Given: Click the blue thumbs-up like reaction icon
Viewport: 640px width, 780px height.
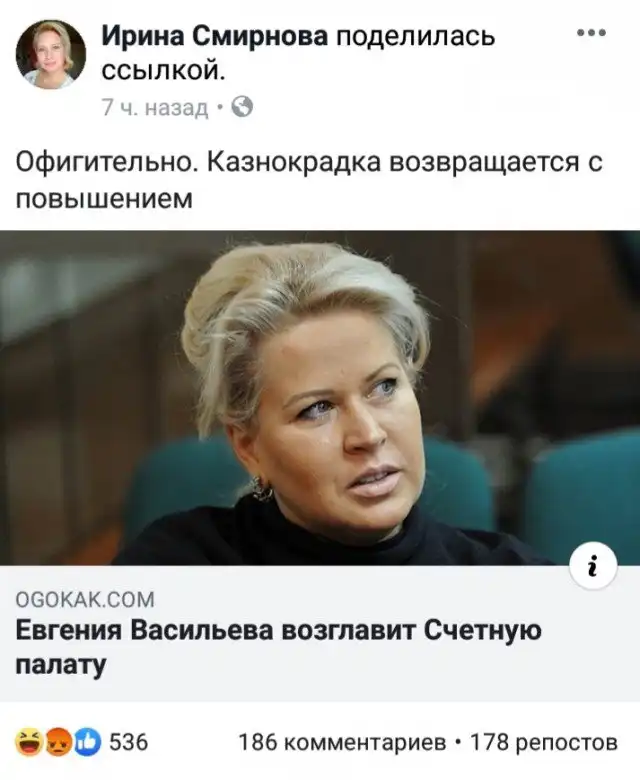Looking at the screenshot, I should pos(88,743).
